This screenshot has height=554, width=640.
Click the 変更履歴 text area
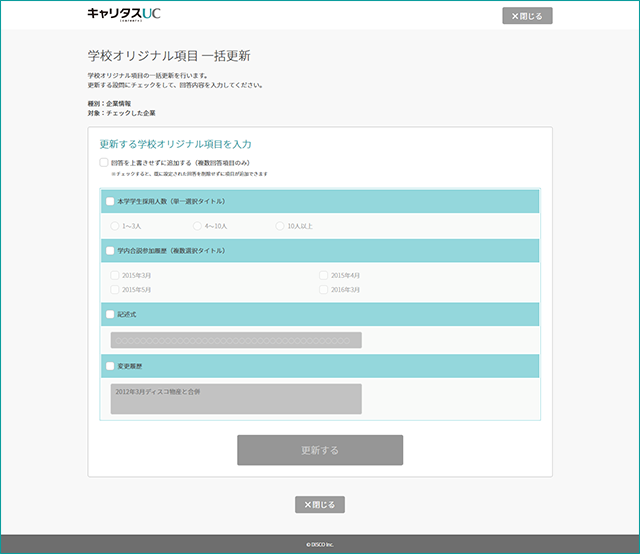click(x=236, y=398)
